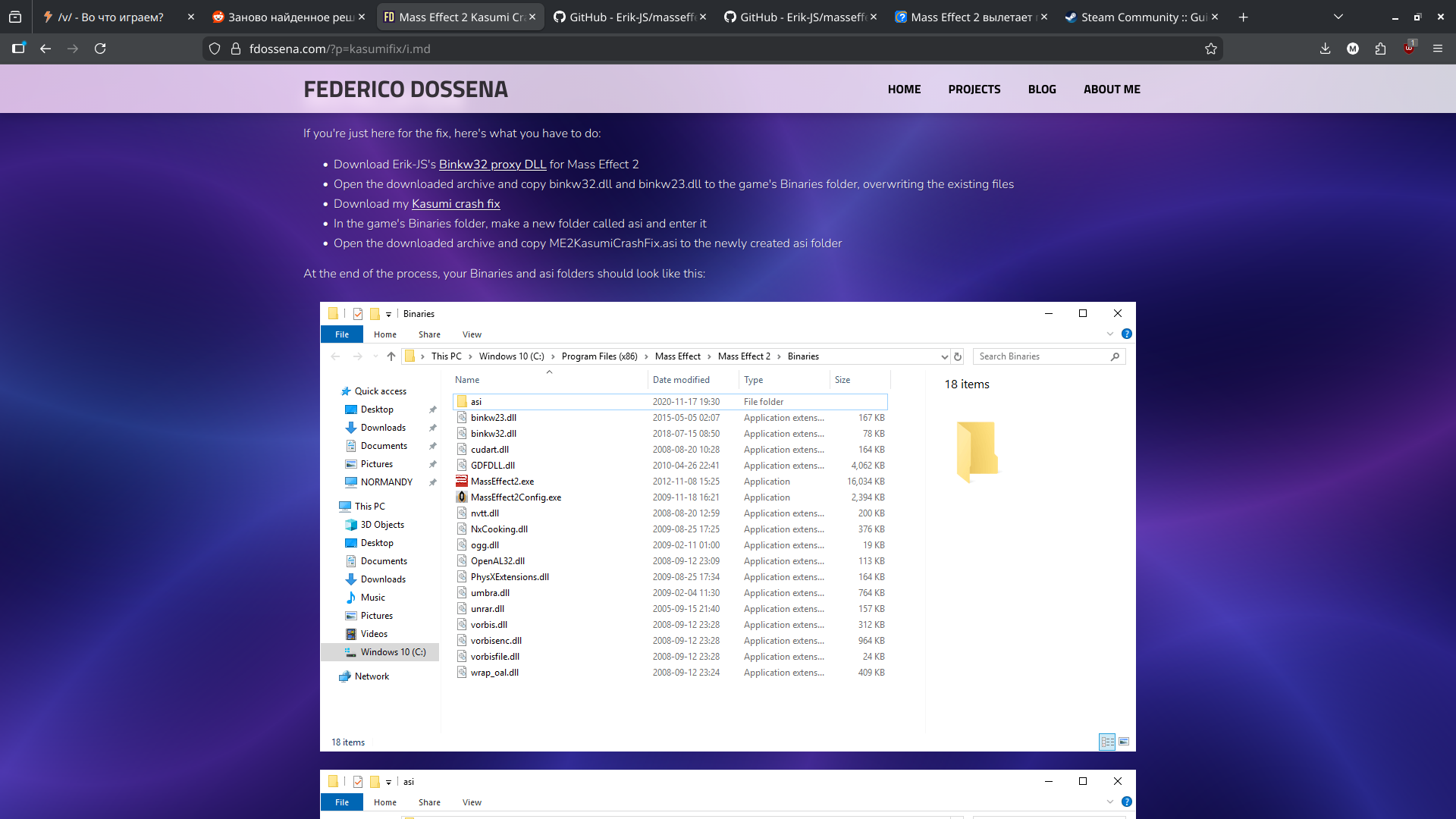Close the Mass Effect 2 Kasumi tab
The image size is (1456, 819).
point(532,17)
